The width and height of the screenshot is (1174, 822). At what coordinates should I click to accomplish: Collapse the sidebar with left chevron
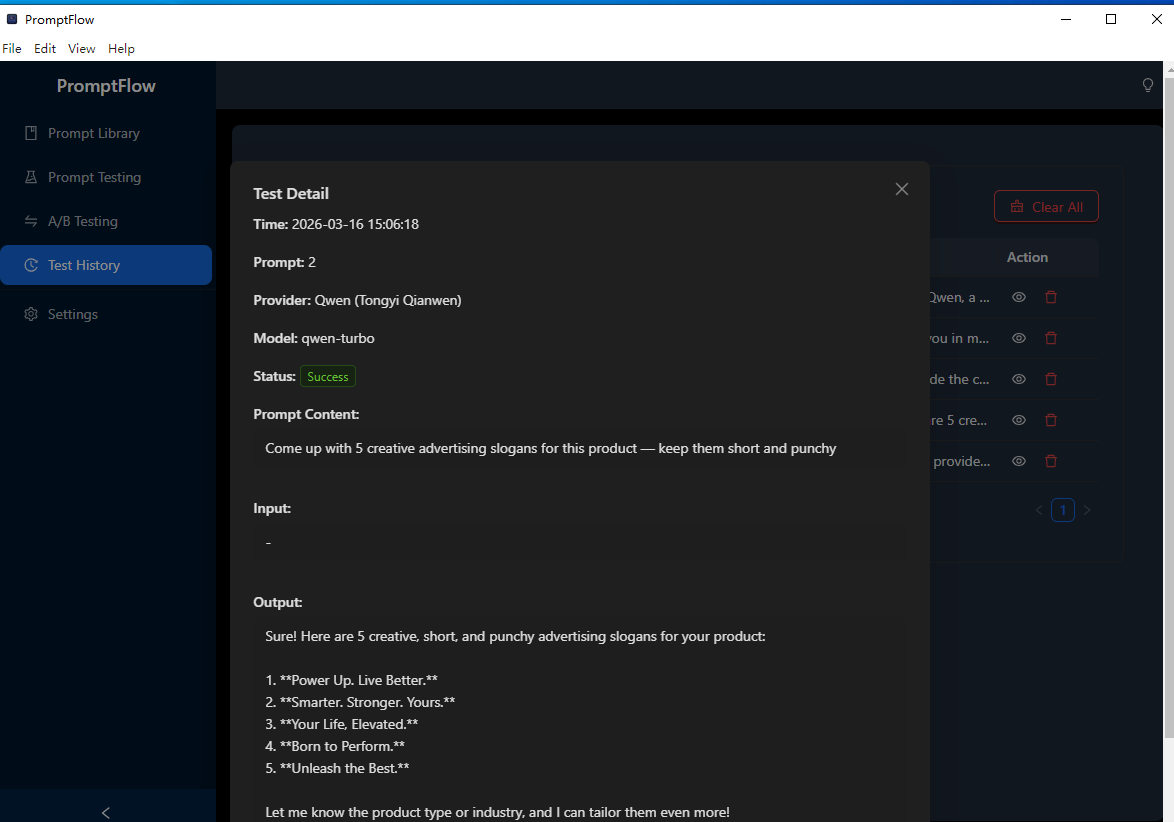click(106, 812)
